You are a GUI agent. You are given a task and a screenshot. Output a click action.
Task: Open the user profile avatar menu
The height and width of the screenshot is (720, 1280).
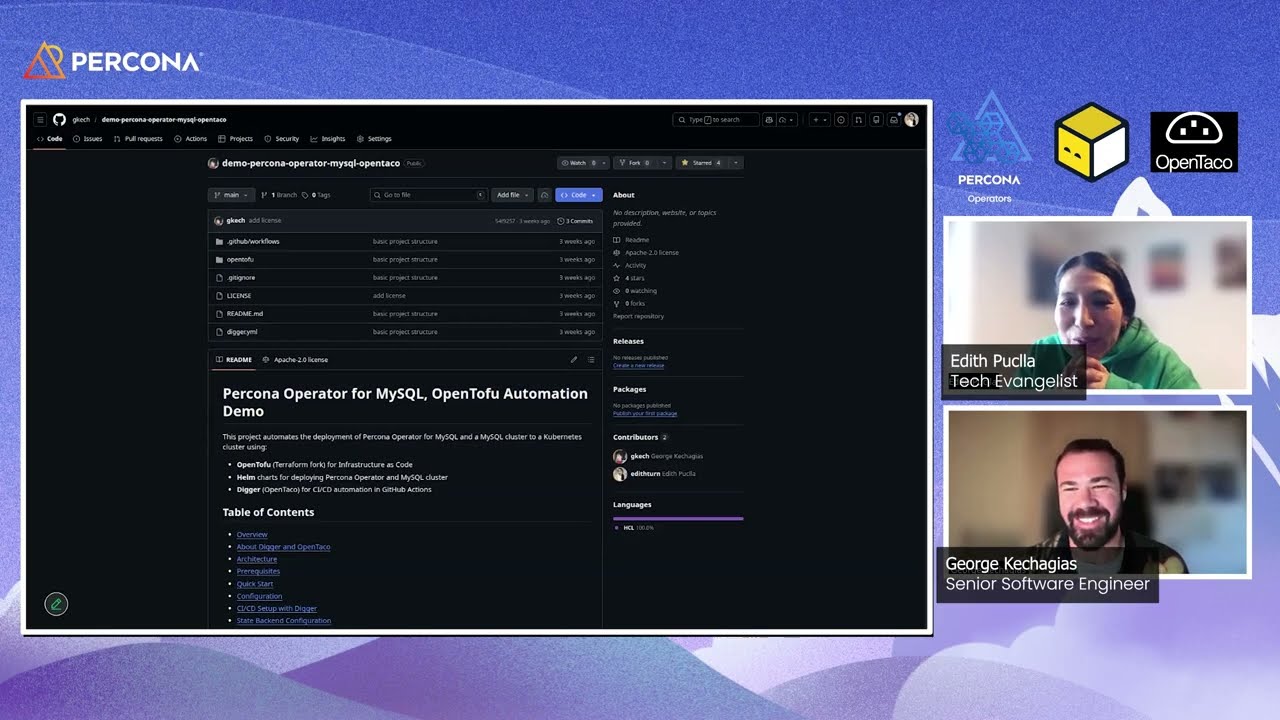click(911, 120)
